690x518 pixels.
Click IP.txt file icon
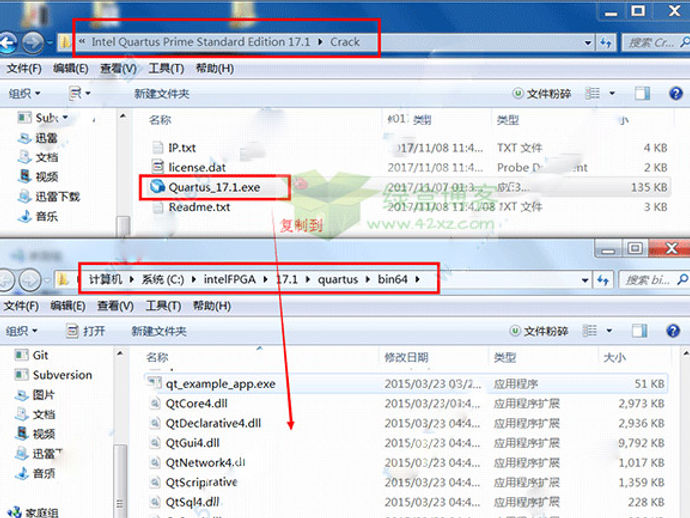[x=158, y=147]
